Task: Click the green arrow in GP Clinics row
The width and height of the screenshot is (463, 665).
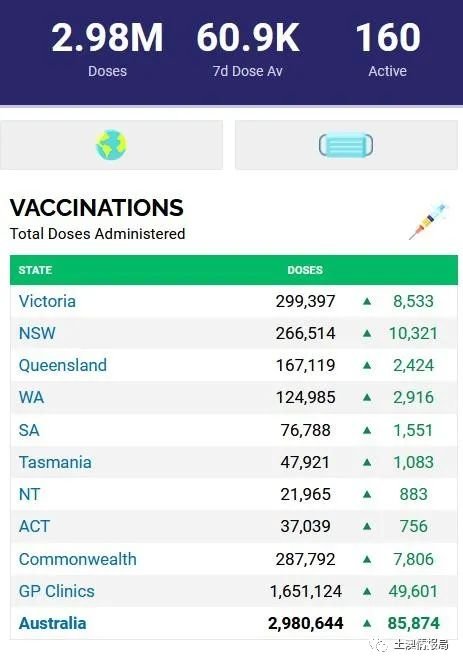Action: (x=367, y=591)
